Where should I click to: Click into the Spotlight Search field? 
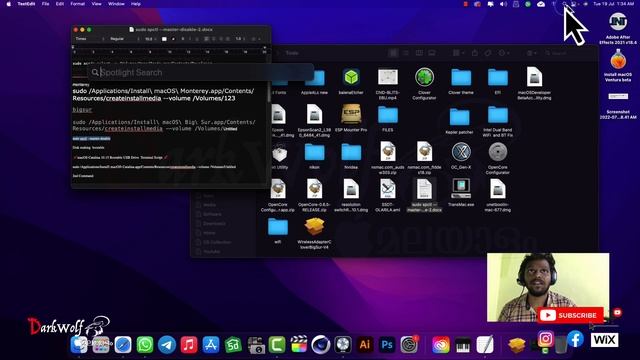pyautogui.click(x=202, y=73)
